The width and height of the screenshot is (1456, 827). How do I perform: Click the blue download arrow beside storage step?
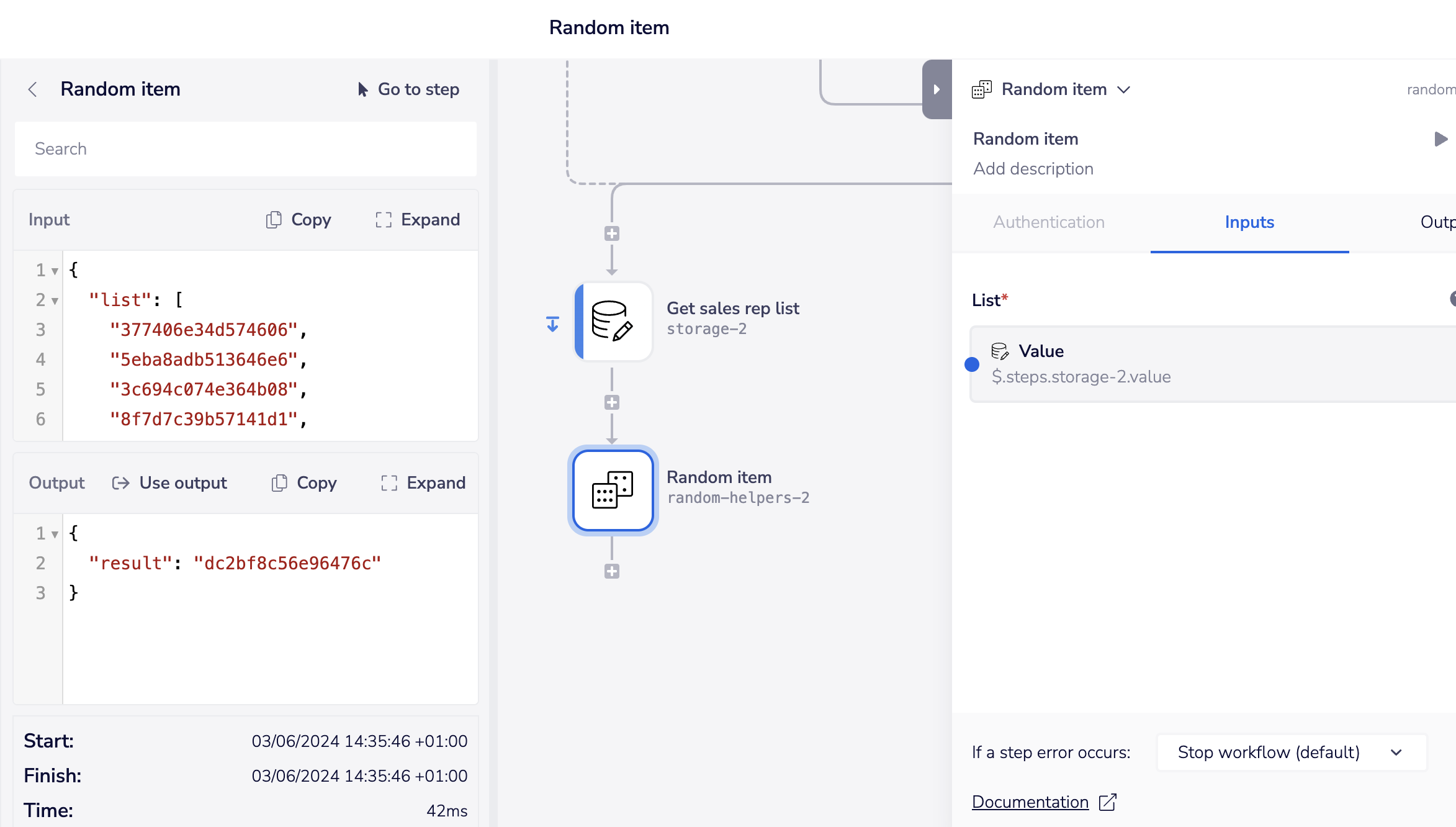pyautogui.click(x=552, y=323)
